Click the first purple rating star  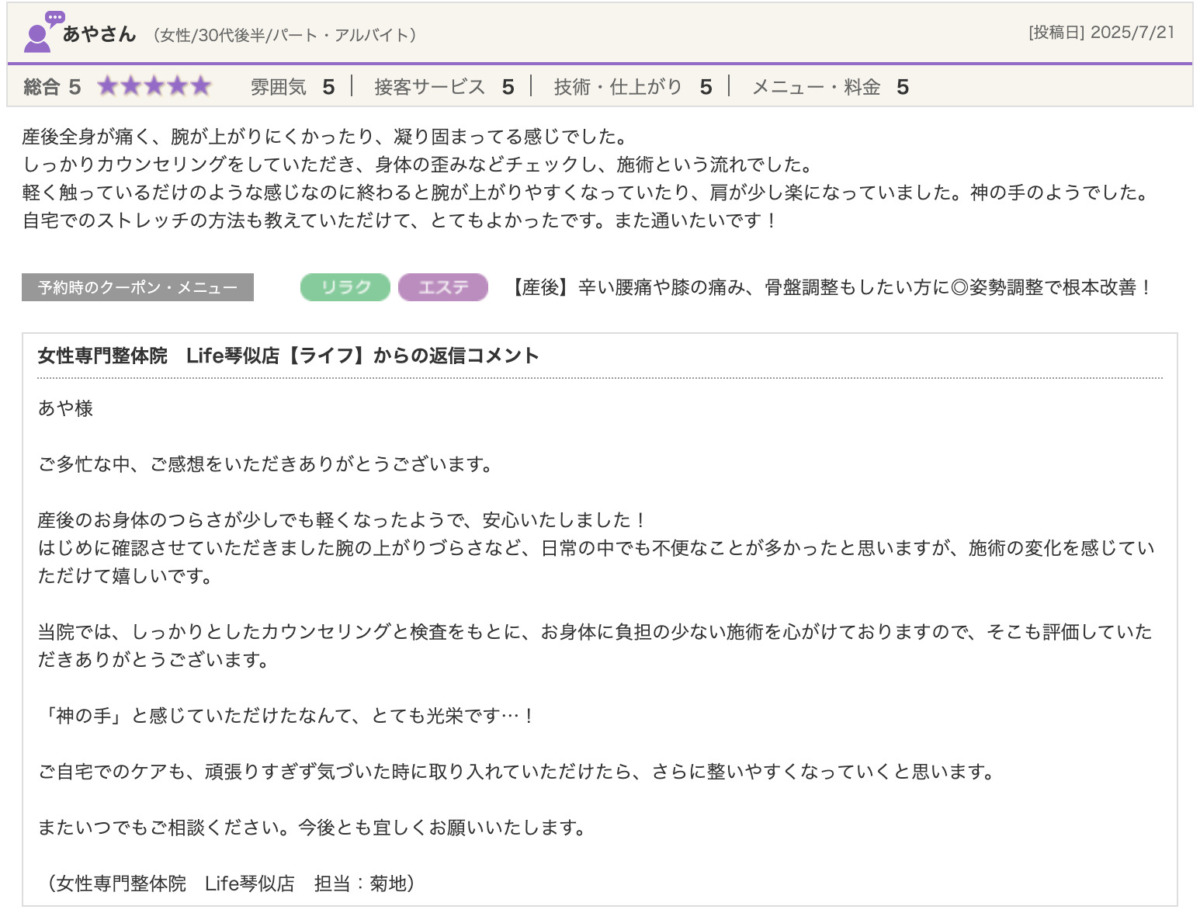click(108, 87)
